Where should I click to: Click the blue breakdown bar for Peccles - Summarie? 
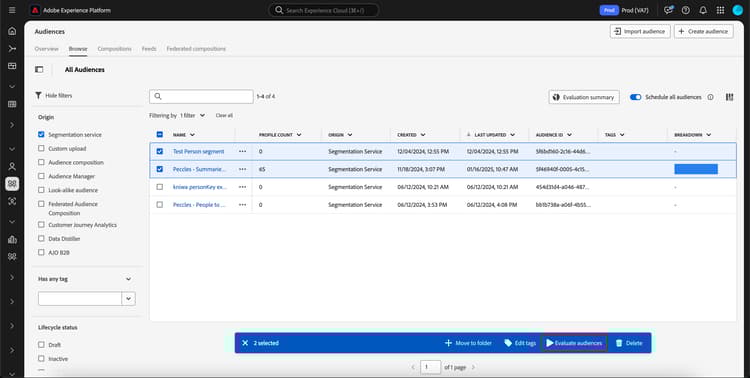[696, 169]
